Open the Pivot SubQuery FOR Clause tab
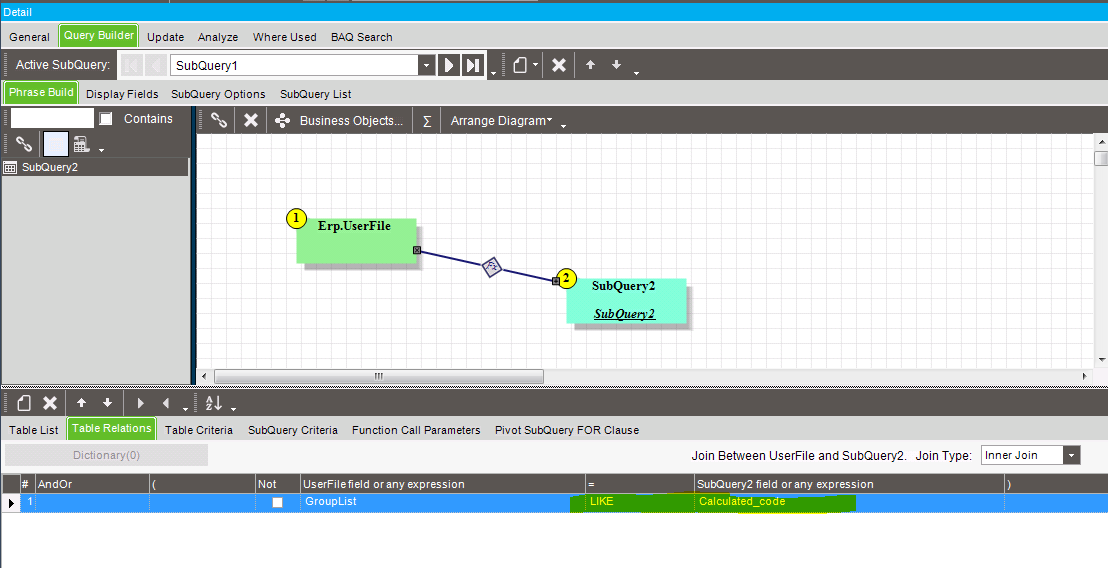The height and width of the screenshot is (568, 1108). point(567,430)
